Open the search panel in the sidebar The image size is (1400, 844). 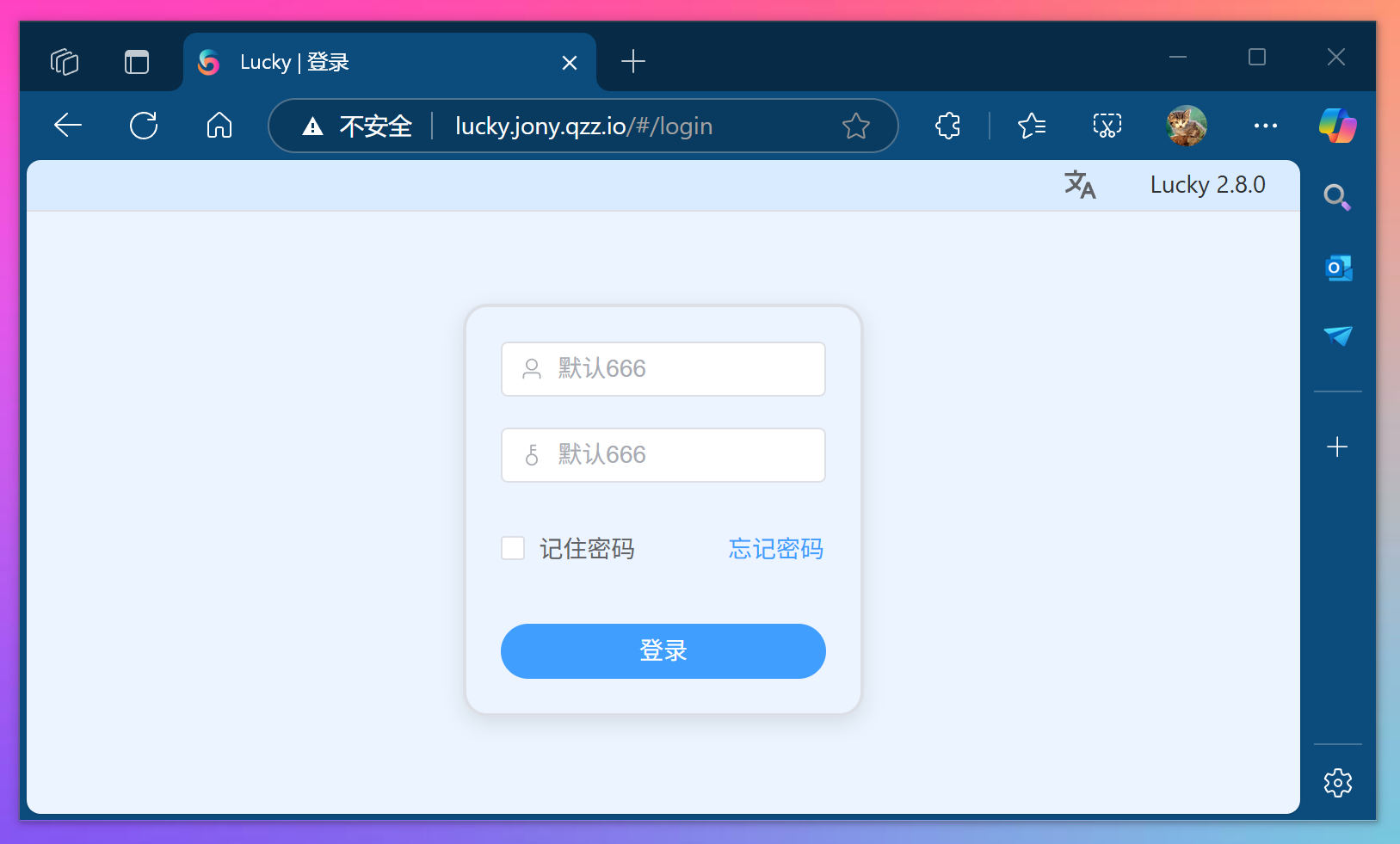coord(1337,197)
